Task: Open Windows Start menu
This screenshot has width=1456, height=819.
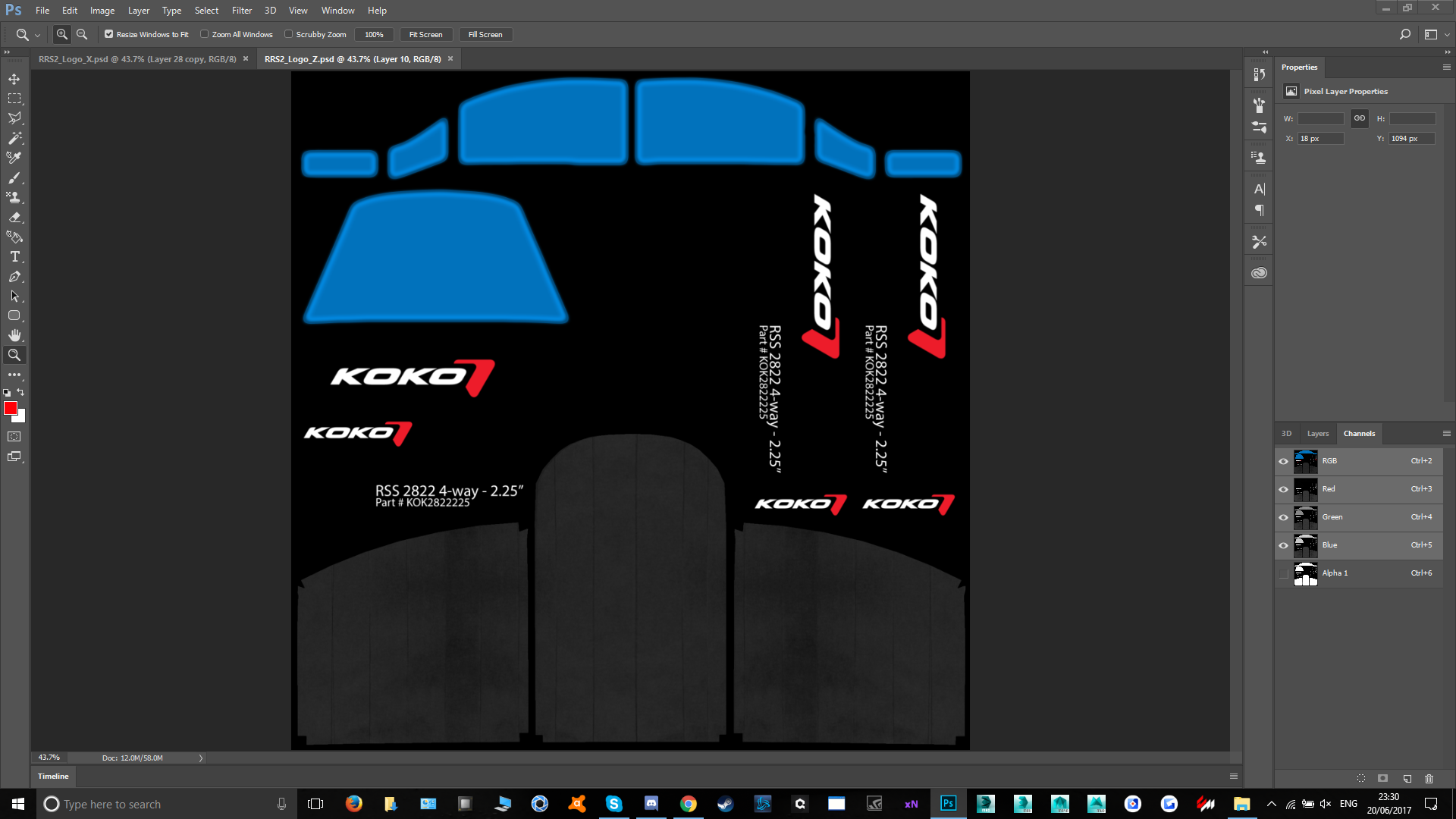Action: tap(18, 804)
